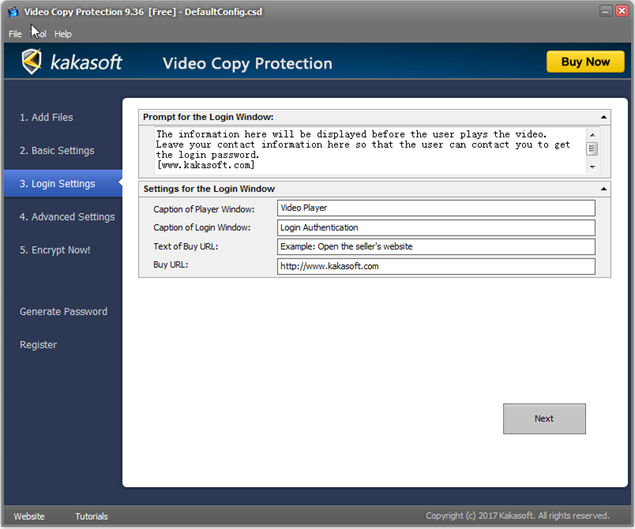
Task: Close the Video Copy Protection window
Action: point(622,11)
